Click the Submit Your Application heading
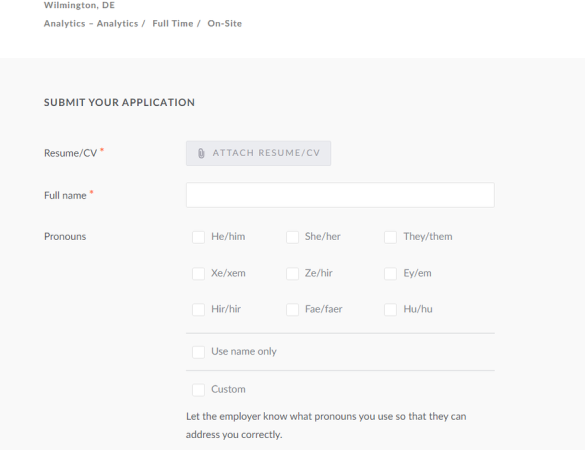This screenshot has height=450, width=585. pos(119,103)
